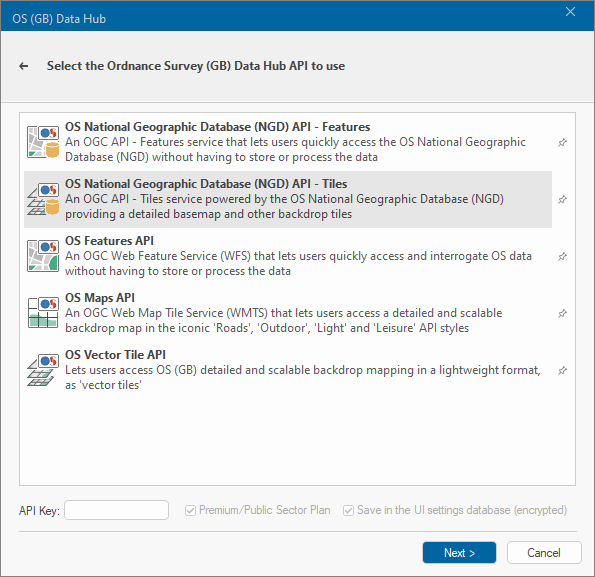This screenshot has height=577, width=595.
Task: Select OS National Geographic Database (NGD) API - Features title
Action: [x=217, y=127]
